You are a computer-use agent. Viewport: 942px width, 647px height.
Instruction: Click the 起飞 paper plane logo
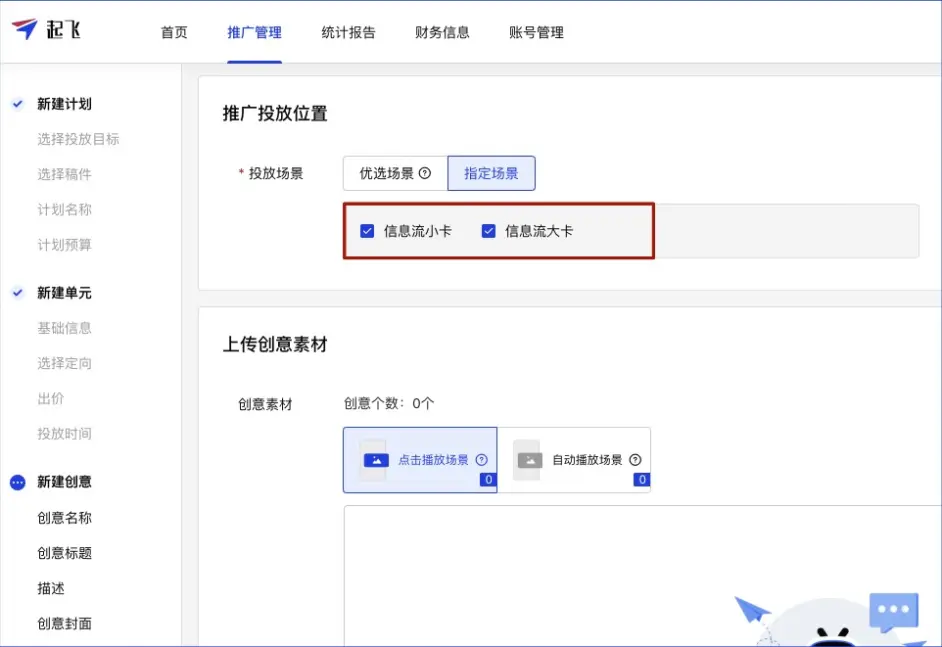click(26, 30)
